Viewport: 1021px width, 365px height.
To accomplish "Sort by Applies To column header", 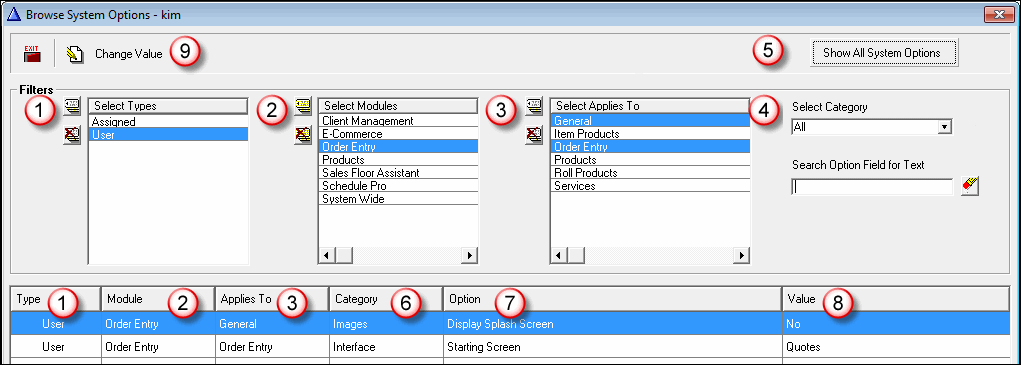I will coord(272,299).
